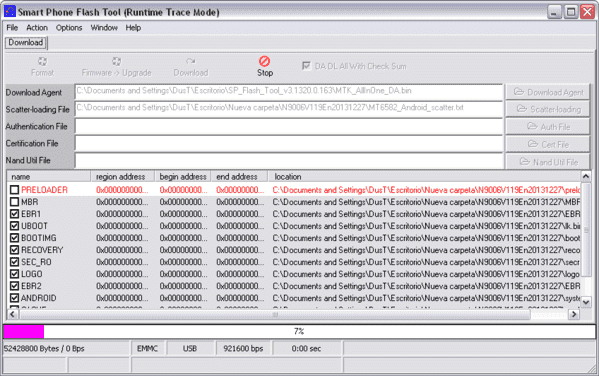Click the Download Agent path field

289,92
